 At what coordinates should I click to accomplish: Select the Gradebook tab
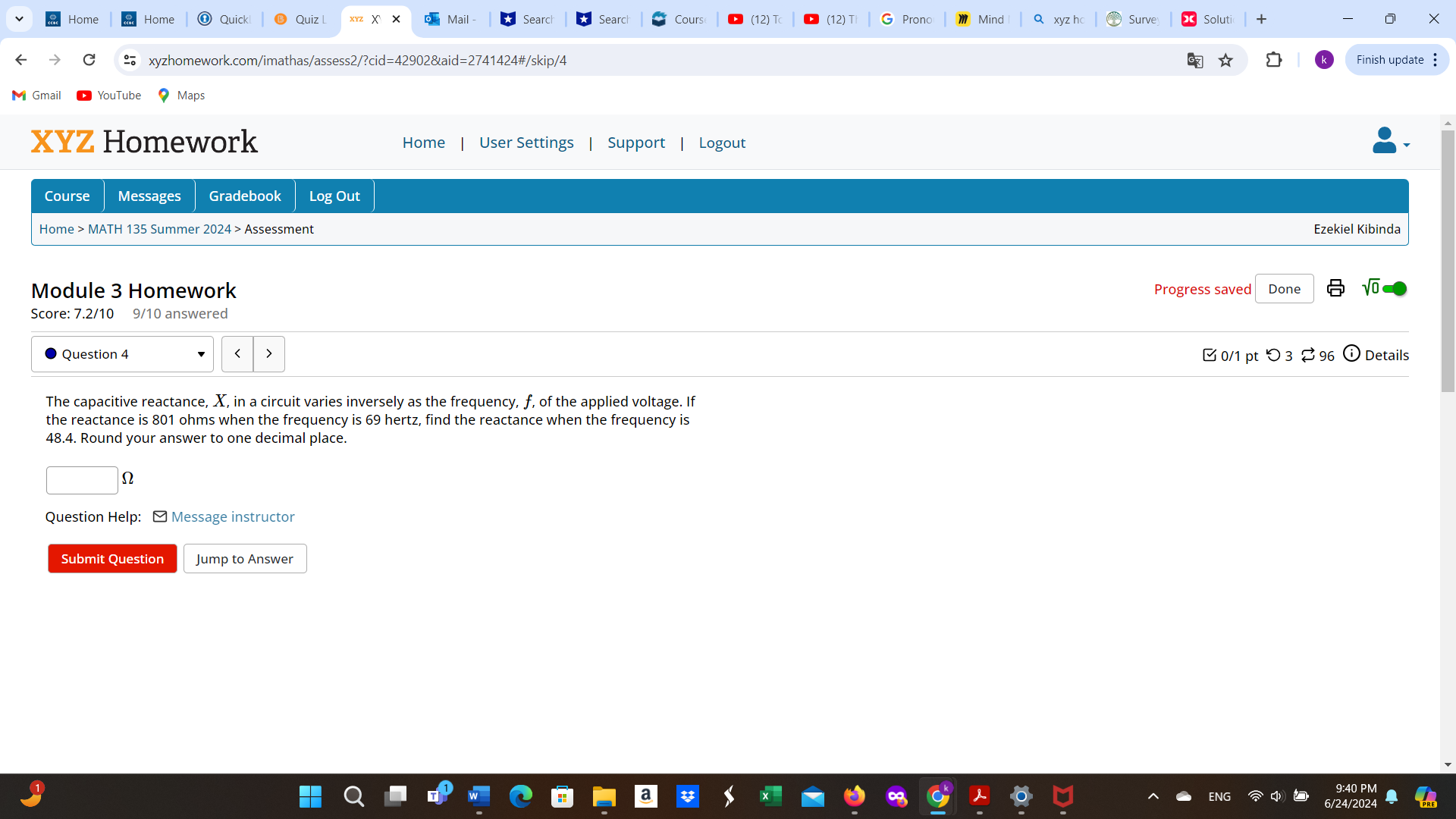(244, 196)
